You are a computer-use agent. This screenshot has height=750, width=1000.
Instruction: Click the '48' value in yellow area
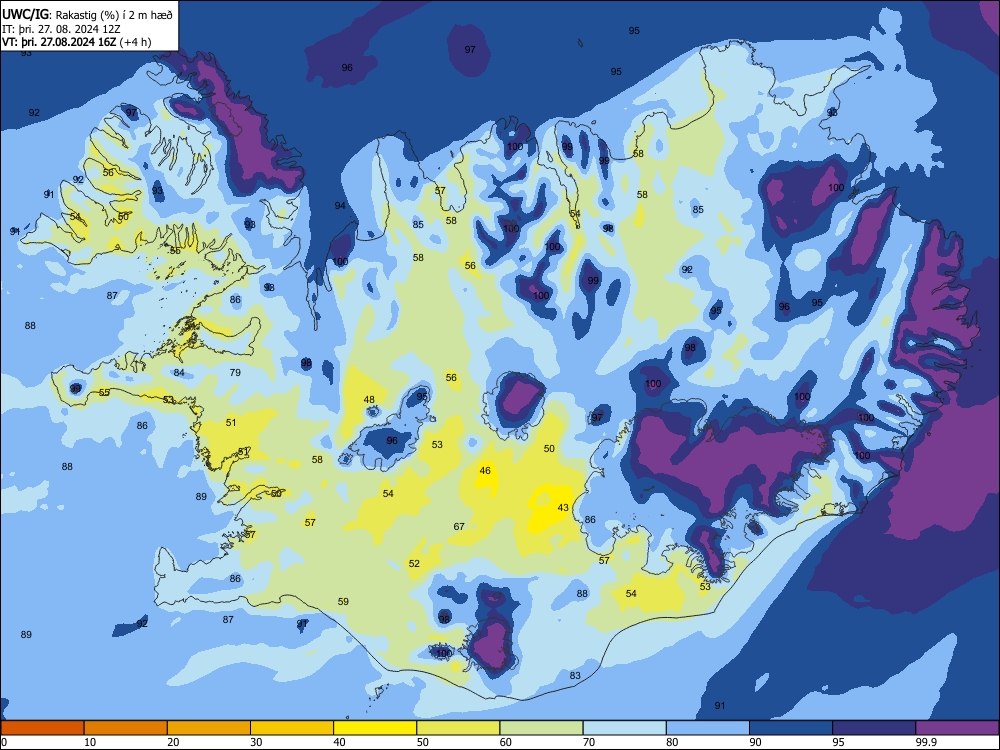pos(369,400)
